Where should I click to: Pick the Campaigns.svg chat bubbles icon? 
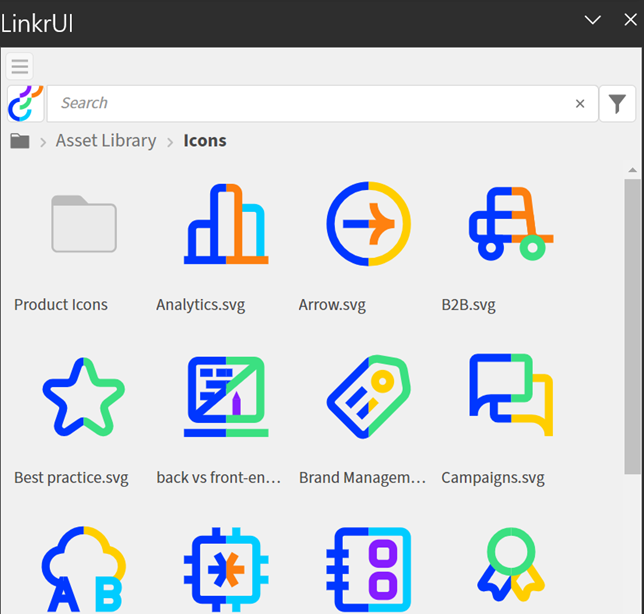(511, 395)
